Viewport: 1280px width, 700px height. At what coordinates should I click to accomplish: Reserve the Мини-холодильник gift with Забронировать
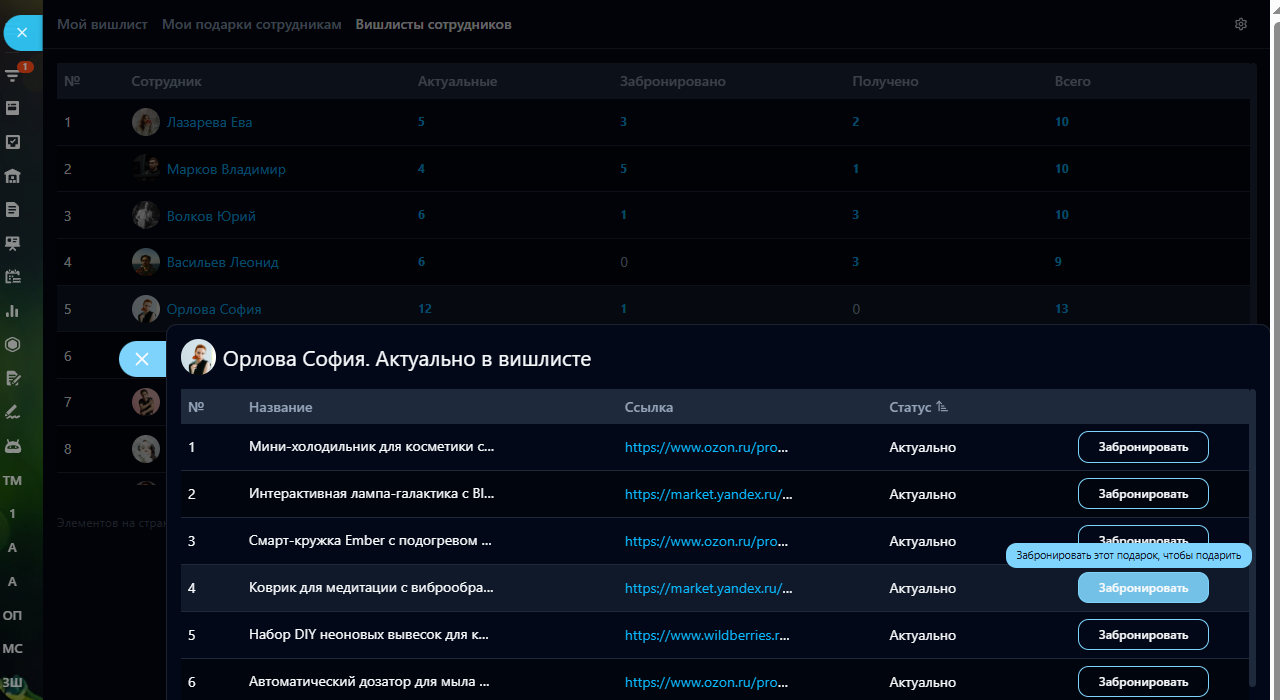pos(1143,447)
